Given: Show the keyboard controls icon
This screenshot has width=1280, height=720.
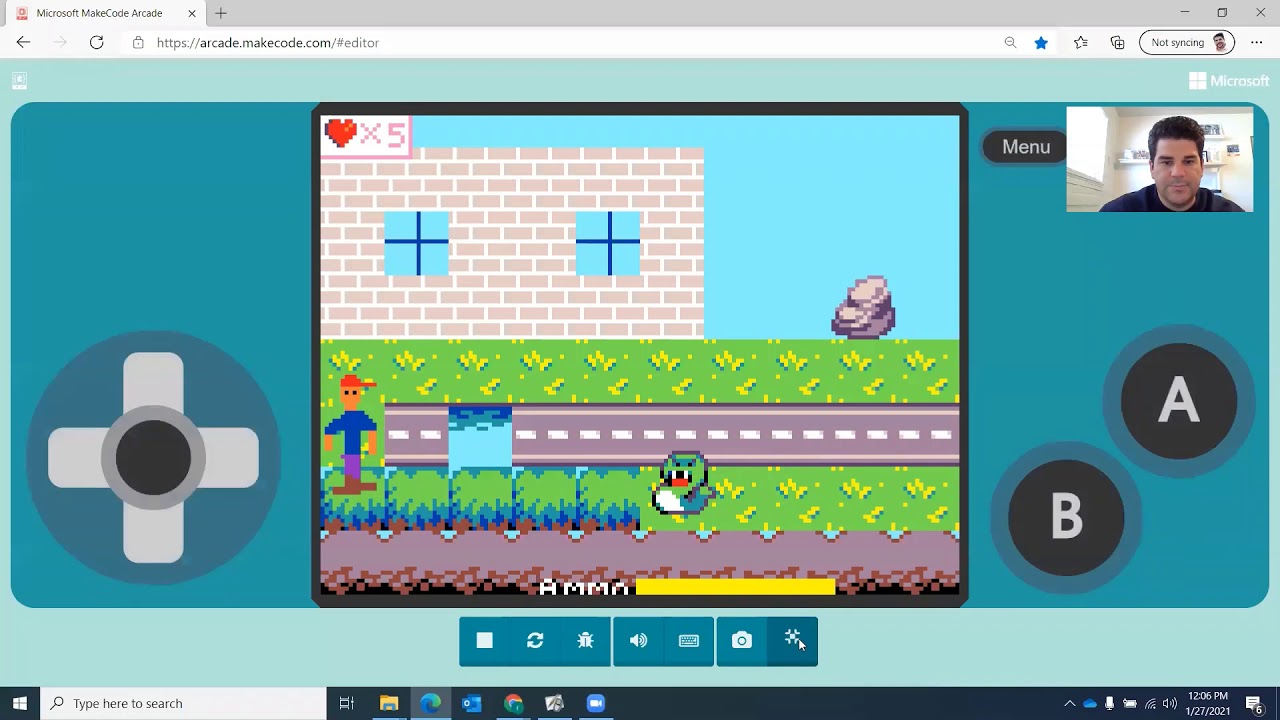Looking at the screenshot, I should (689, 641).
